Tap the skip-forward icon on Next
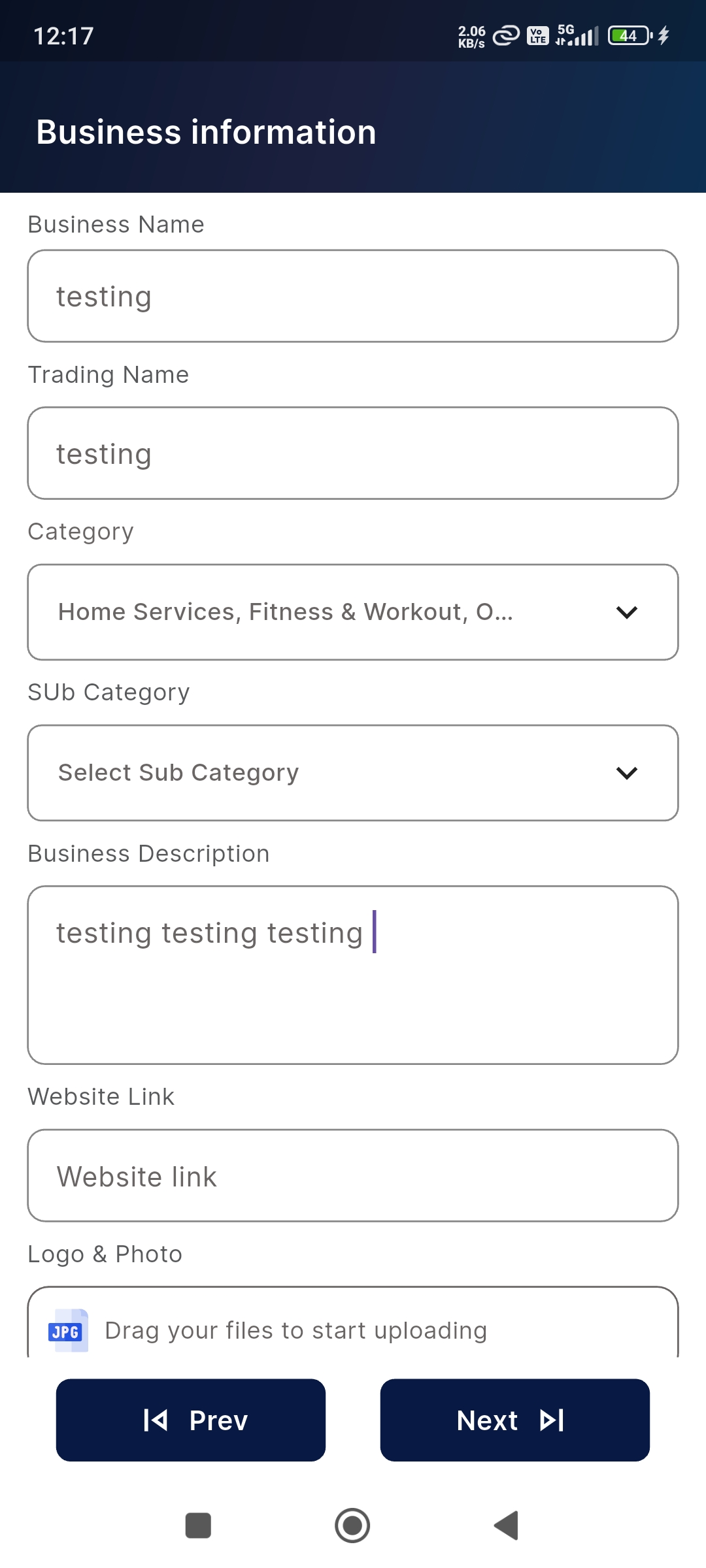Image resolution: width=706 pixels, height=1568 pixels. [552, 1420]
